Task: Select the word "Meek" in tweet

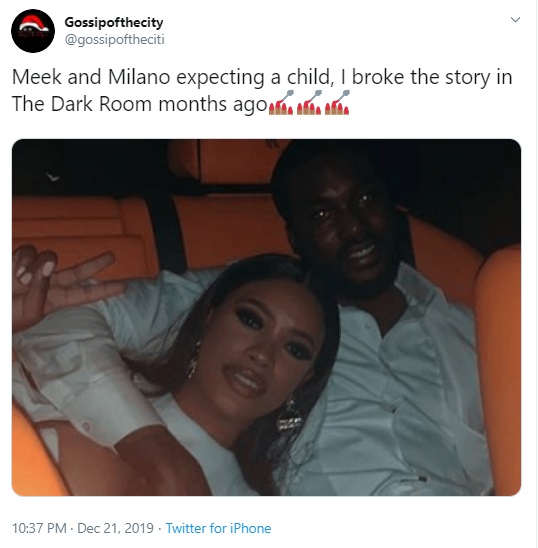Action: tap(37, 77)
